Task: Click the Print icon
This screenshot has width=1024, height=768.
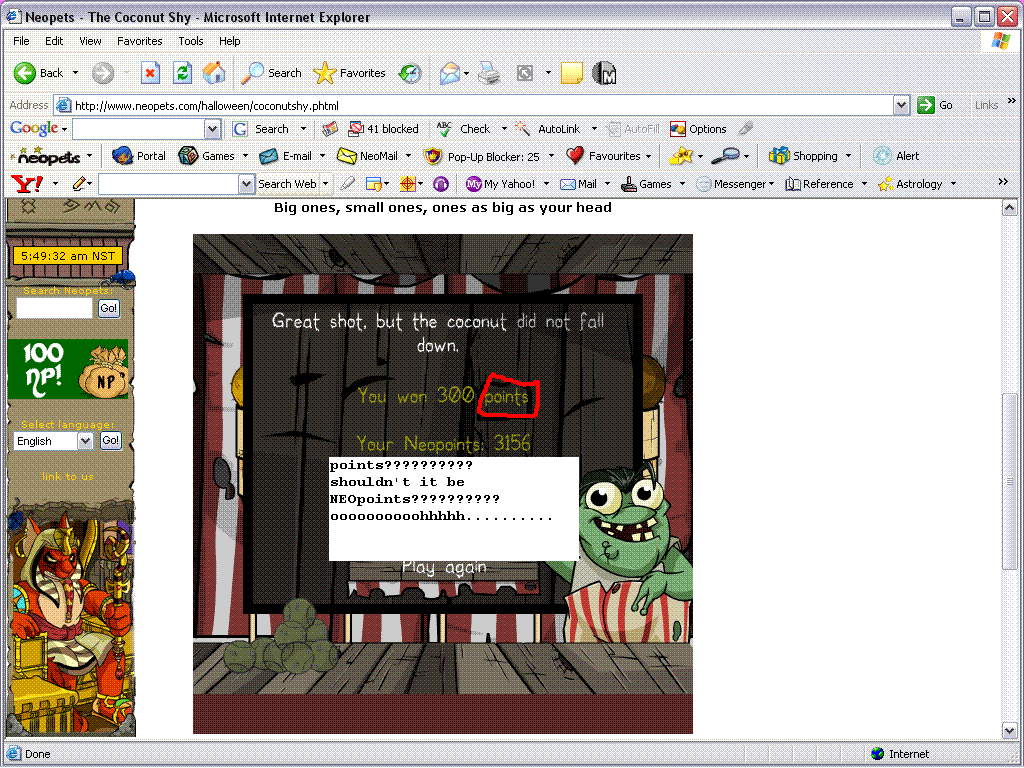Action: [x=488, y=74]
